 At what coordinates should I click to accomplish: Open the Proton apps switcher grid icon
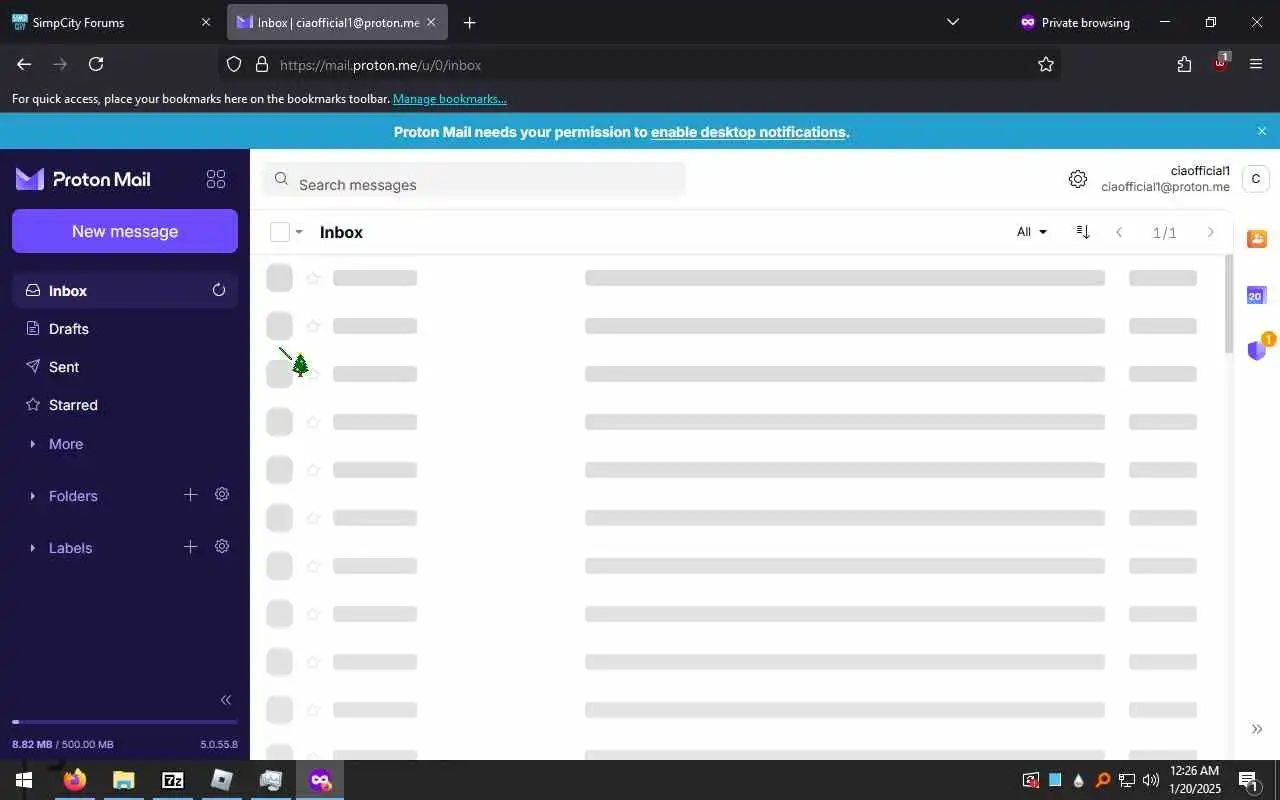[x=216, y=179]
